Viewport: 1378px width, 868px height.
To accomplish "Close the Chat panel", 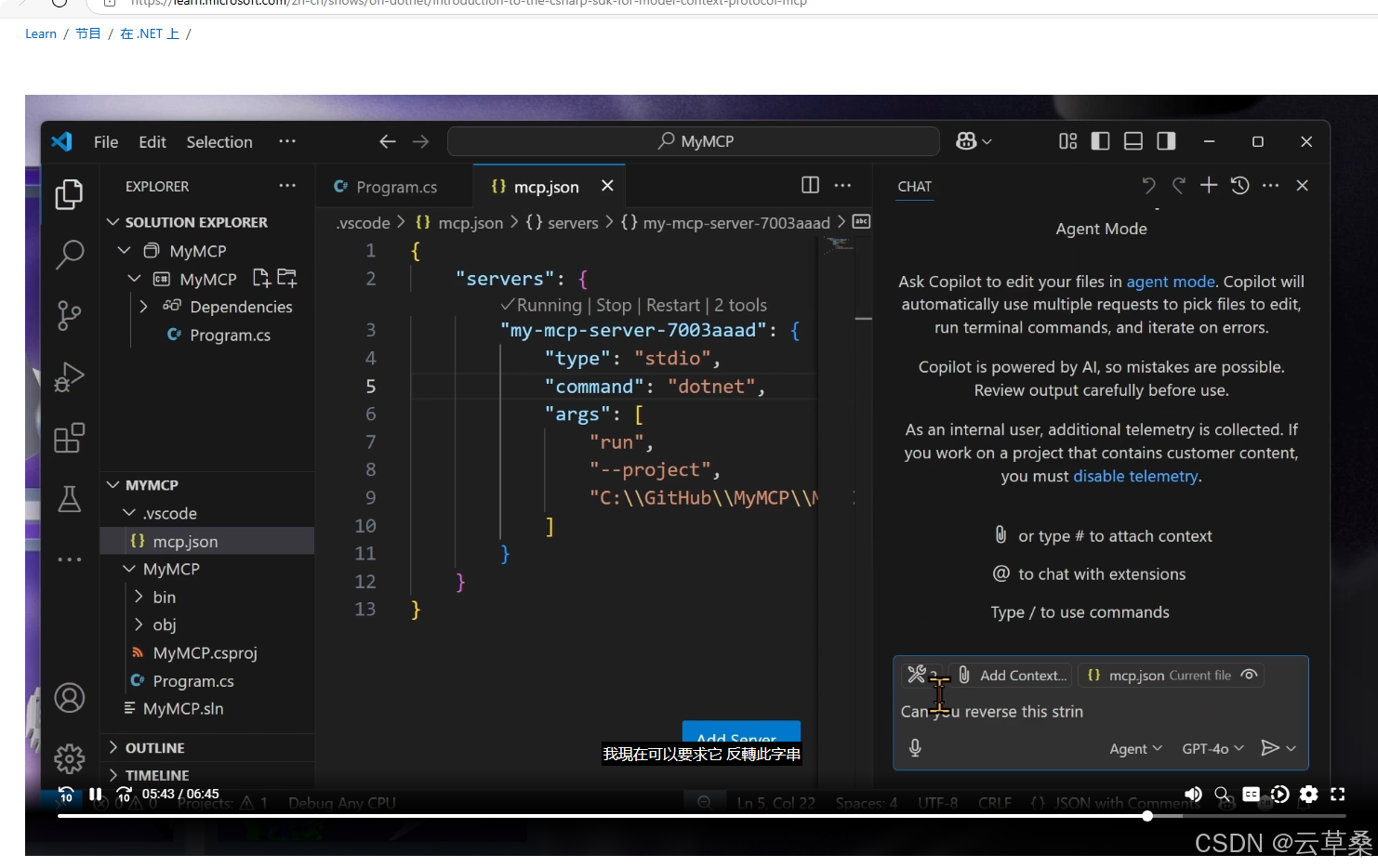I will click(x=1303, y=185).
